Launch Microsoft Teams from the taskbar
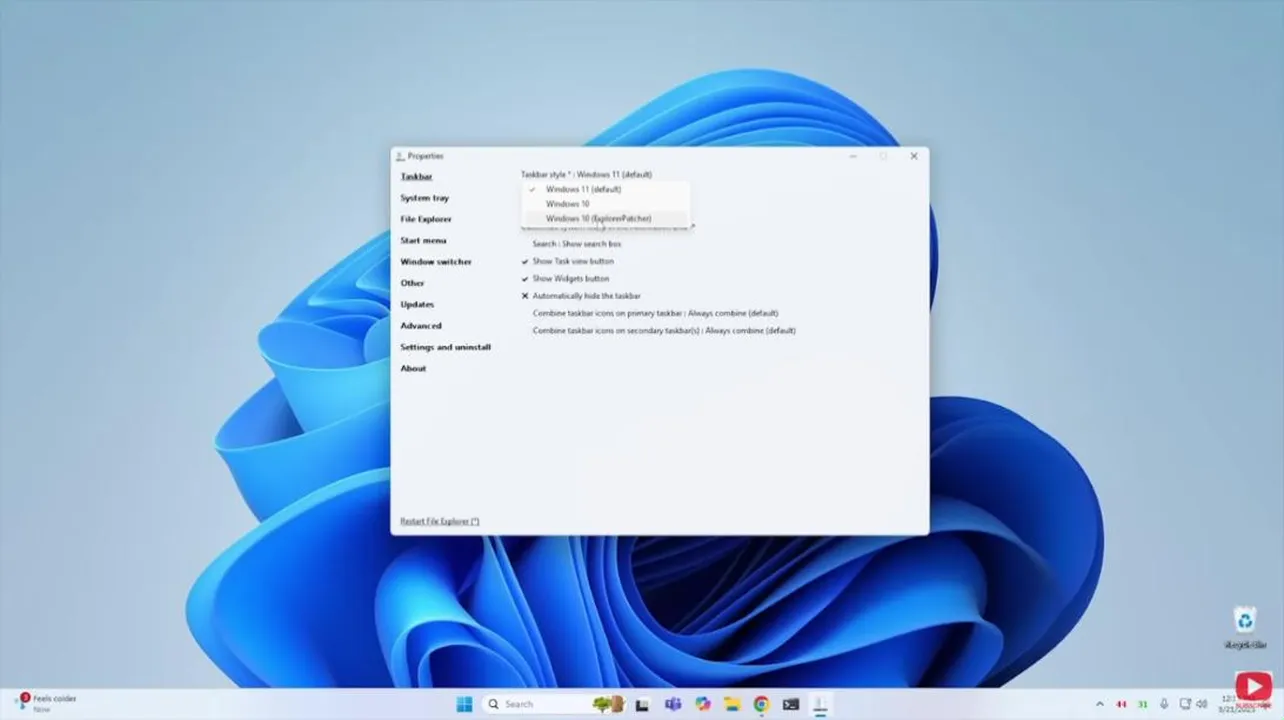Screen dimensions: 1284x720 pyautogui.click(x=673, y=704)
